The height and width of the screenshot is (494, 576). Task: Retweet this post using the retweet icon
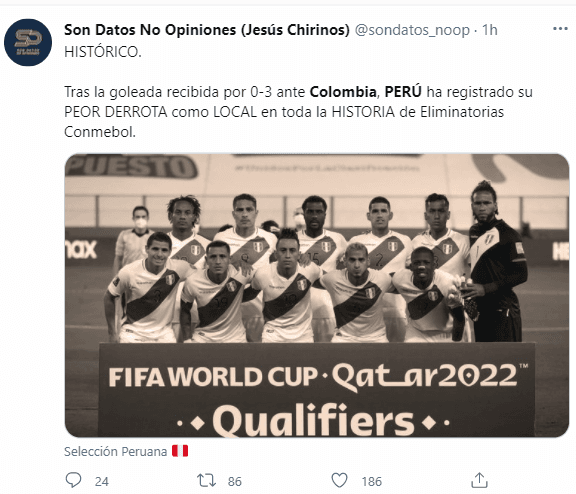coord(206,480)
